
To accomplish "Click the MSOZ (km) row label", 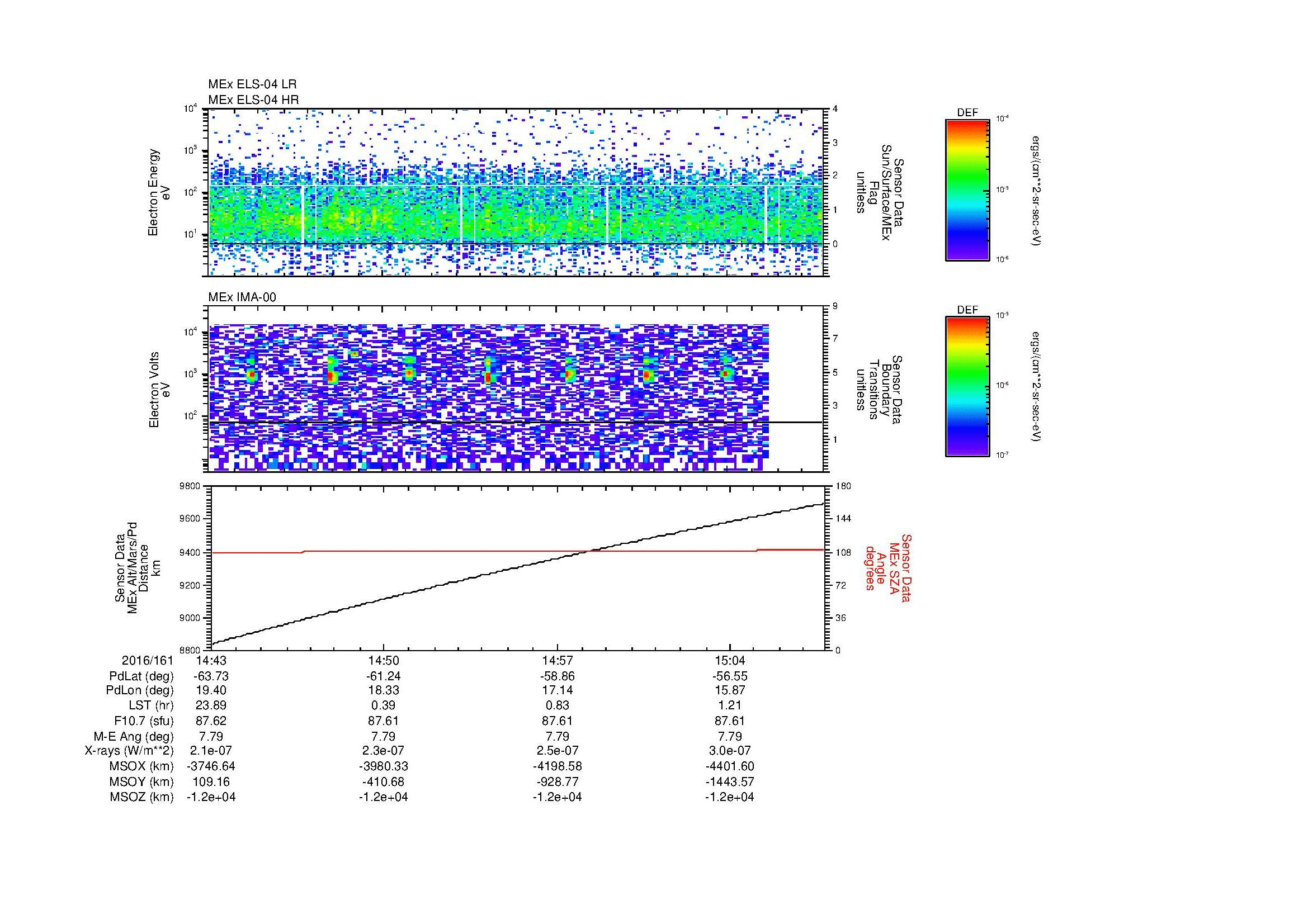I will click(x=141, y=797).
